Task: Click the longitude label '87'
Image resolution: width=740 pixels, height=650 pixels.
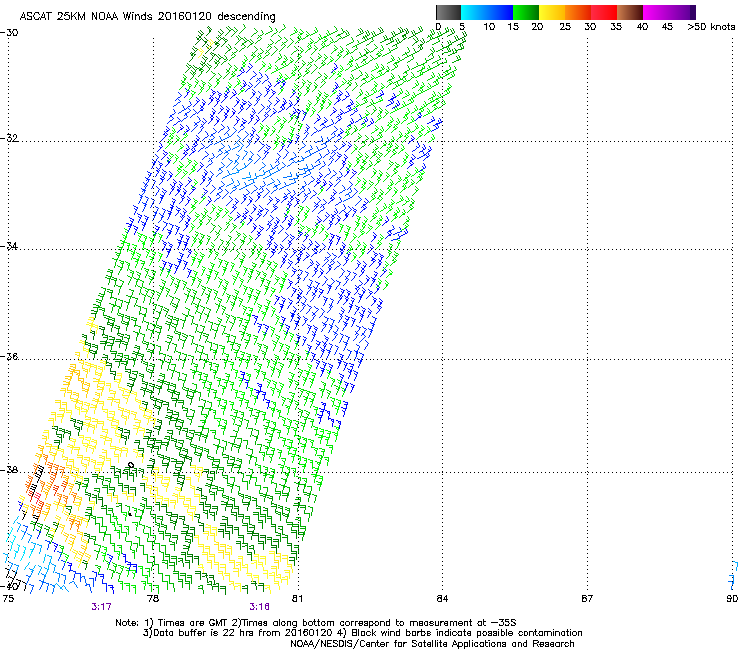Action: pyautogui.click(x=587, y=599)
